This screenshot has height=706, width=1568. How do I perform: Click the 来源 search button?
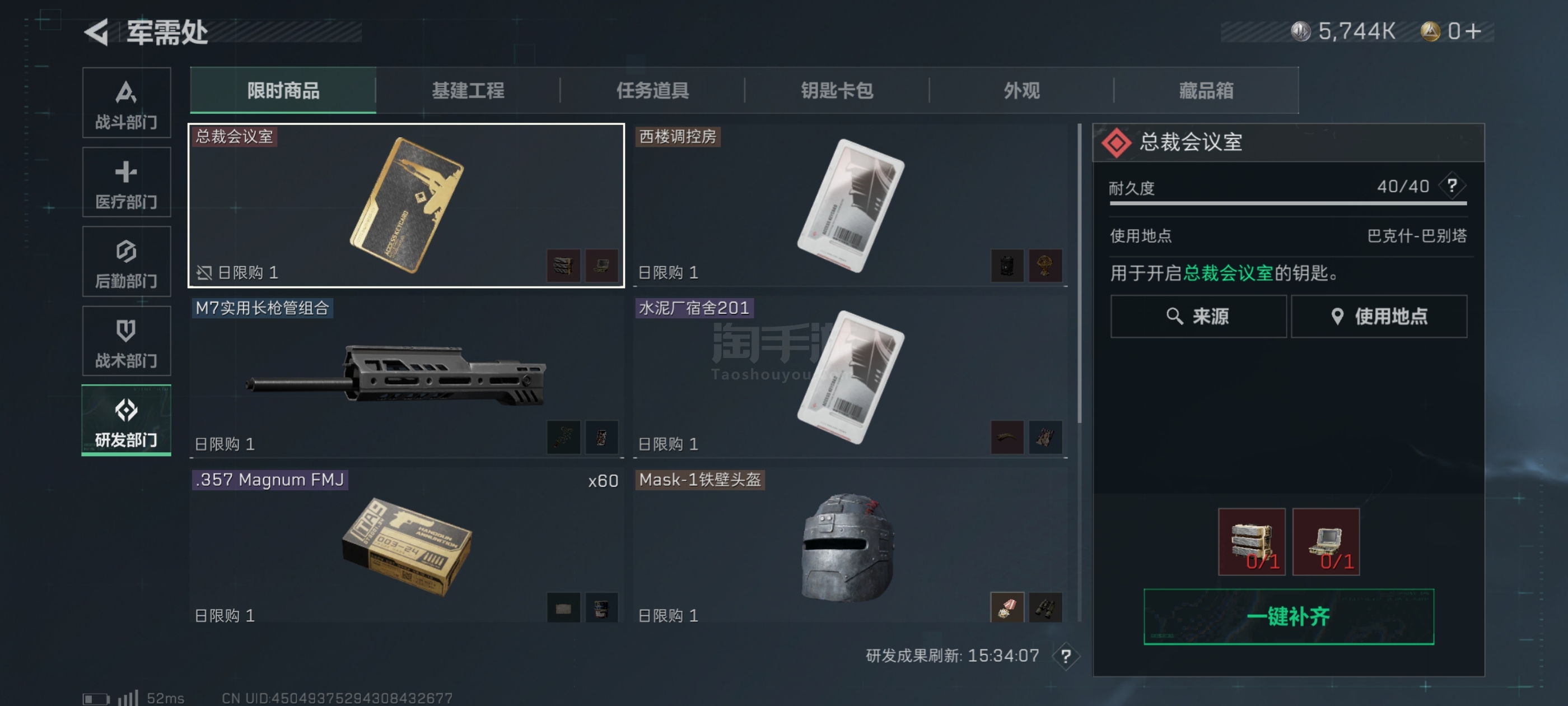pyautogui.click(x=1197, y=316)
